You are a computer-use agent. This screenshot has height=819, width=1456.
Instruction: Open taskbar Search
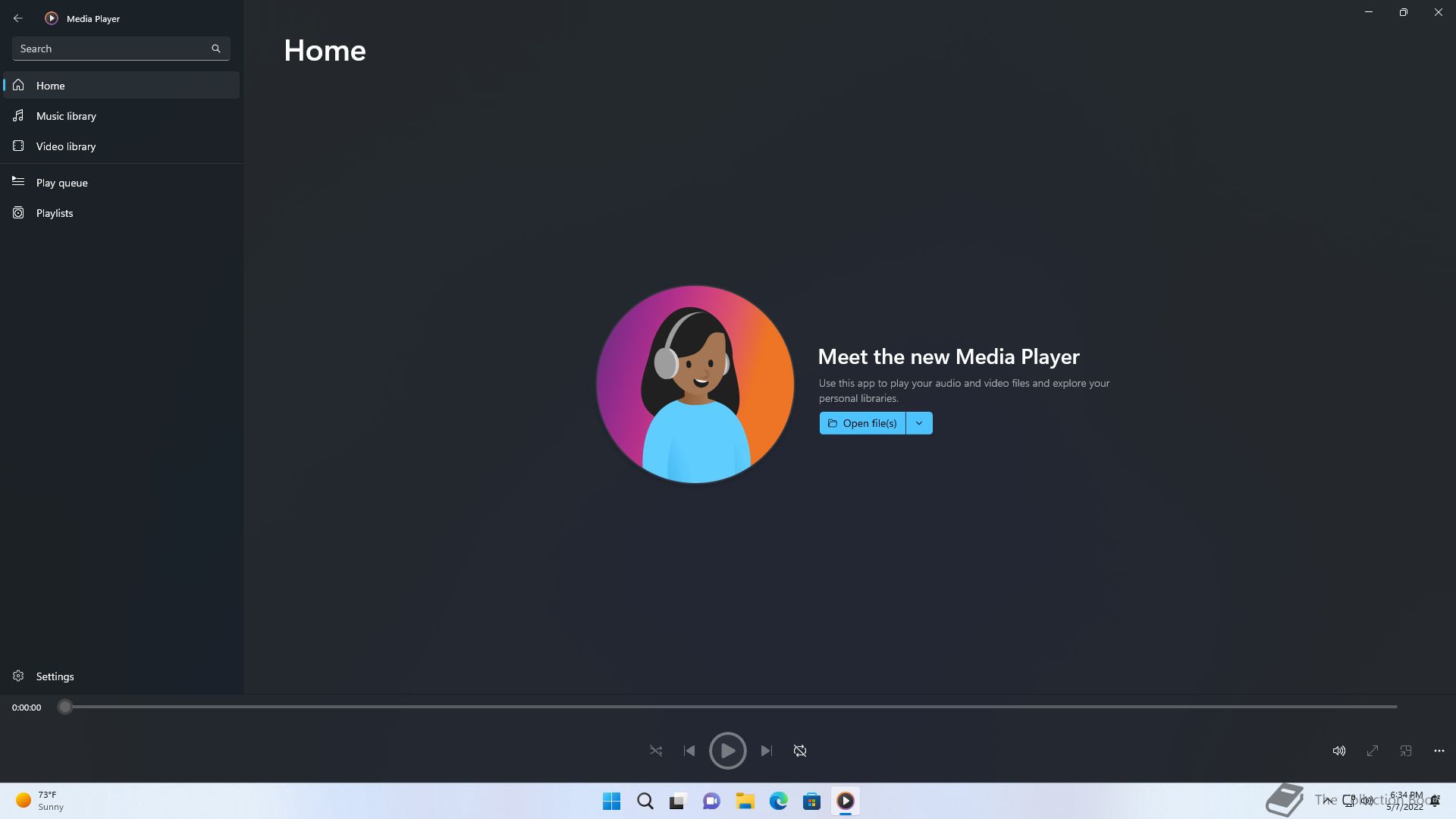645,801
